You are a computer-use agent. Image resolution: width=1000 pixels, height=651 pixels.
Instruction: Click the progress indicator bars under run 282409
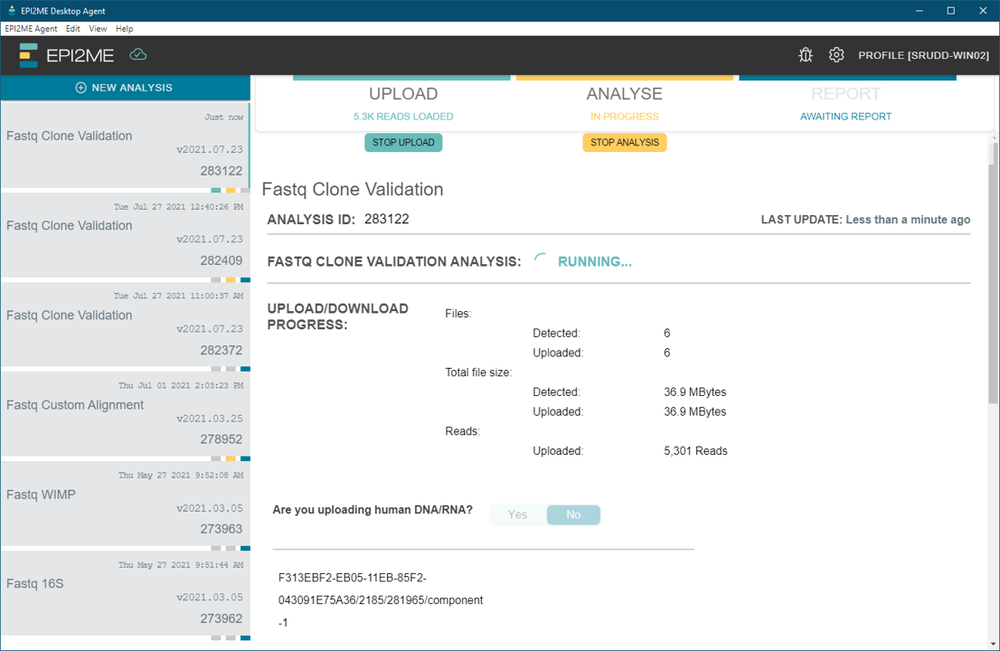230,280
